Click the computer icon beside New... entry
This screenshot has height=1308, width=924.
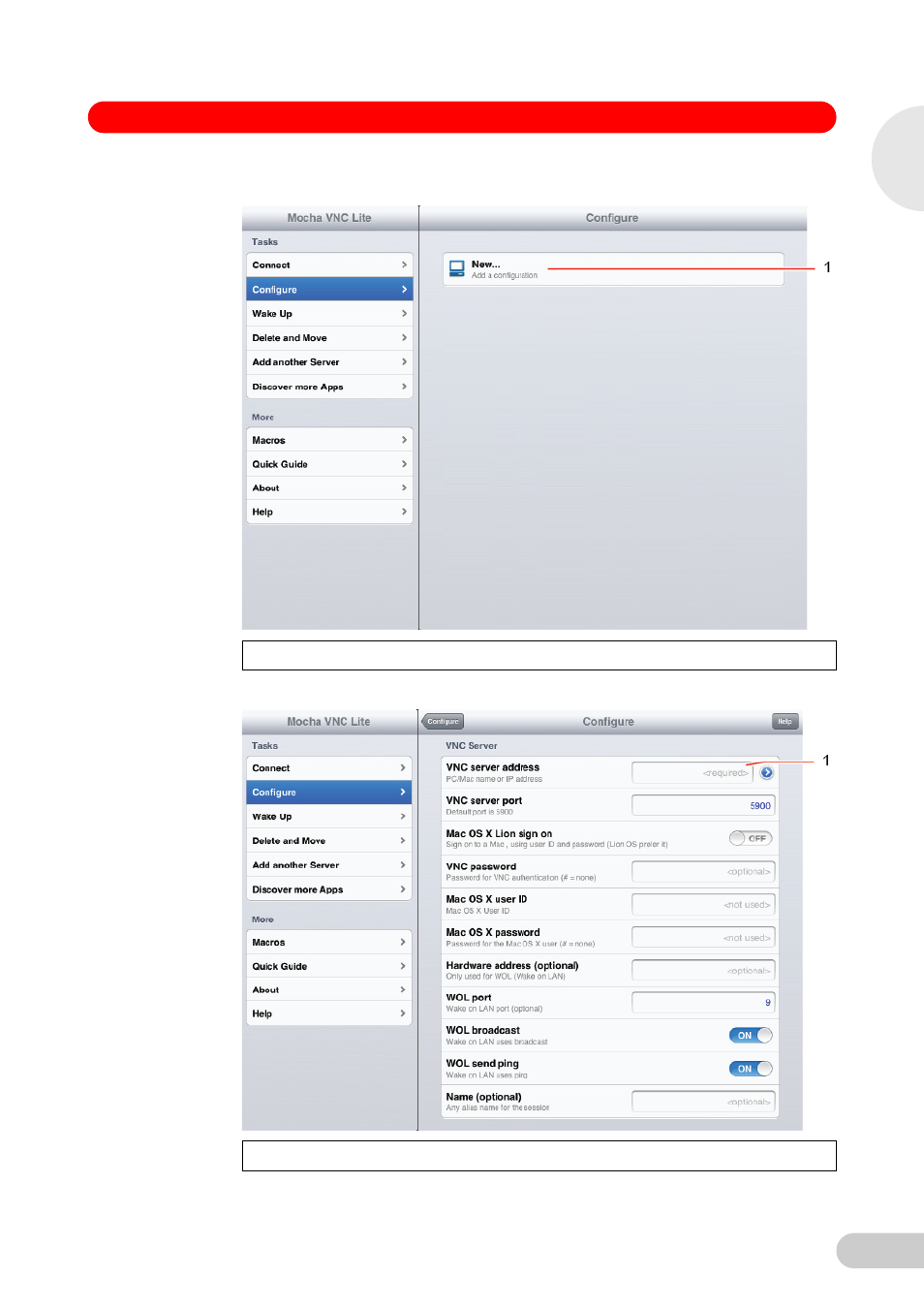[x=457, y=268]
